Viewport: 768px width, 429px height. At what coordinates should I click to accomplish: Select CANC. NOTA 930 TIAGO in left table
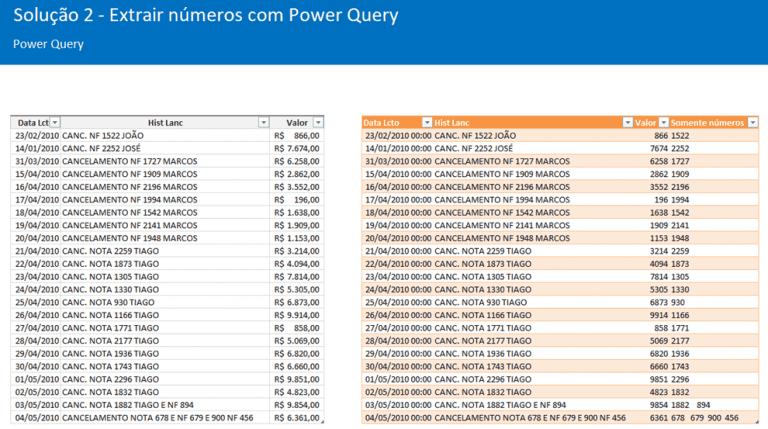[165, 302]
